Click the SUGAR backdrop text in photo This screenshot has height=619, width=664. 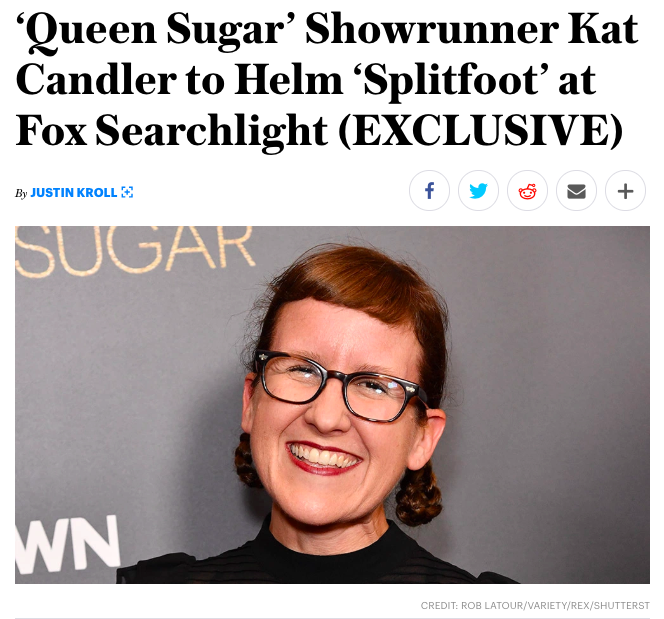pos(135,250)
